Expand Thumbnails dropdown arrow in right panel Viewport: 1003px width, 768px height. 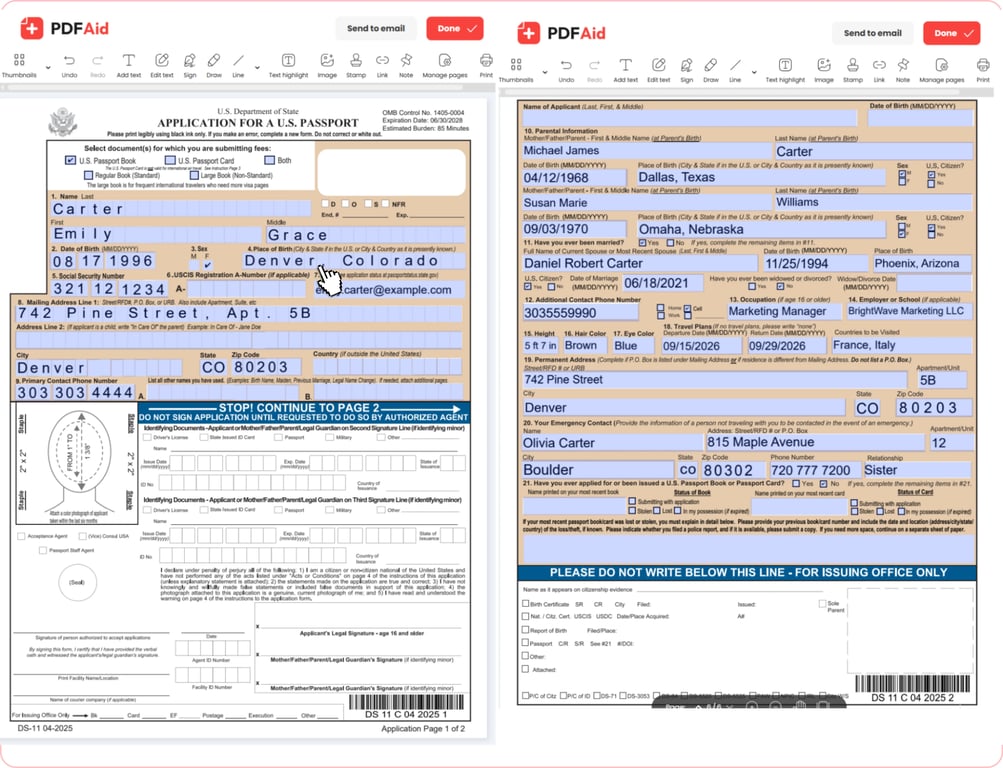click(545, 72)
